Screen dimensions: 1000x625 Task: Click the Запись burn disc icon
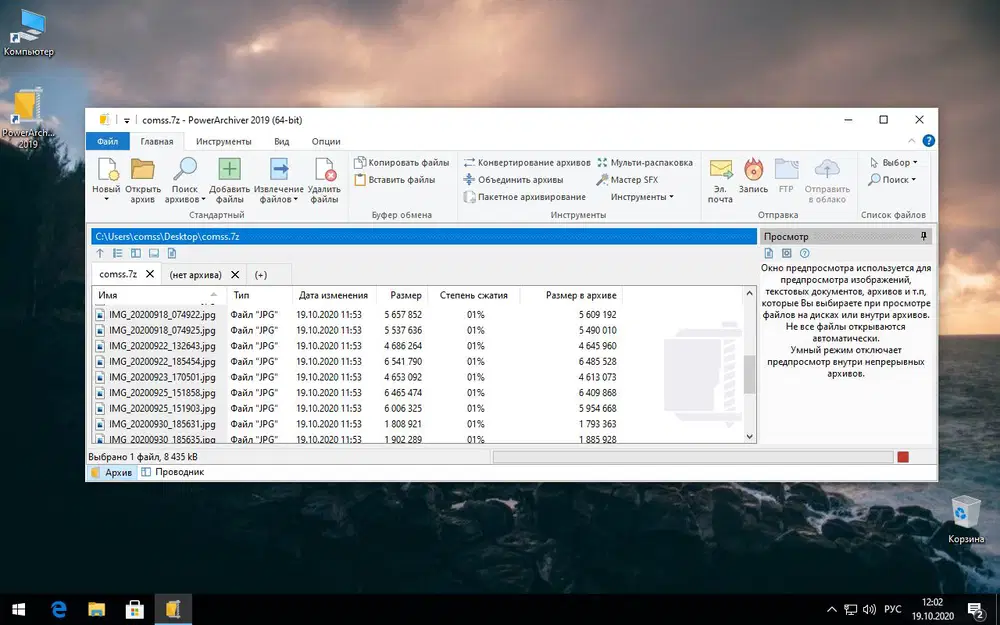[x=753, y=170]
